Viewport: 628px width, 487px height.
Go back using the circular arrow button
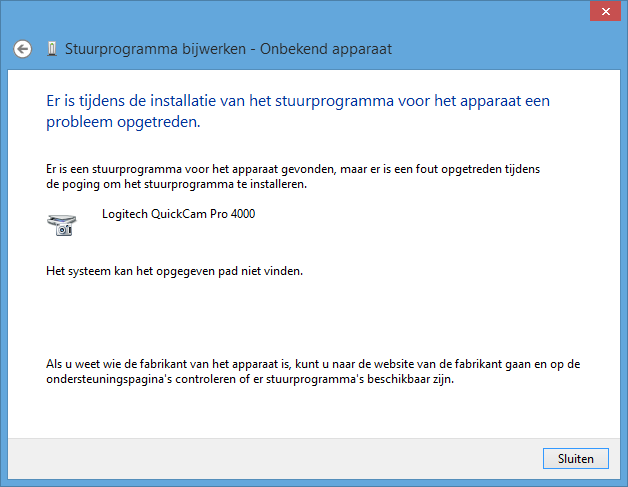22,49
